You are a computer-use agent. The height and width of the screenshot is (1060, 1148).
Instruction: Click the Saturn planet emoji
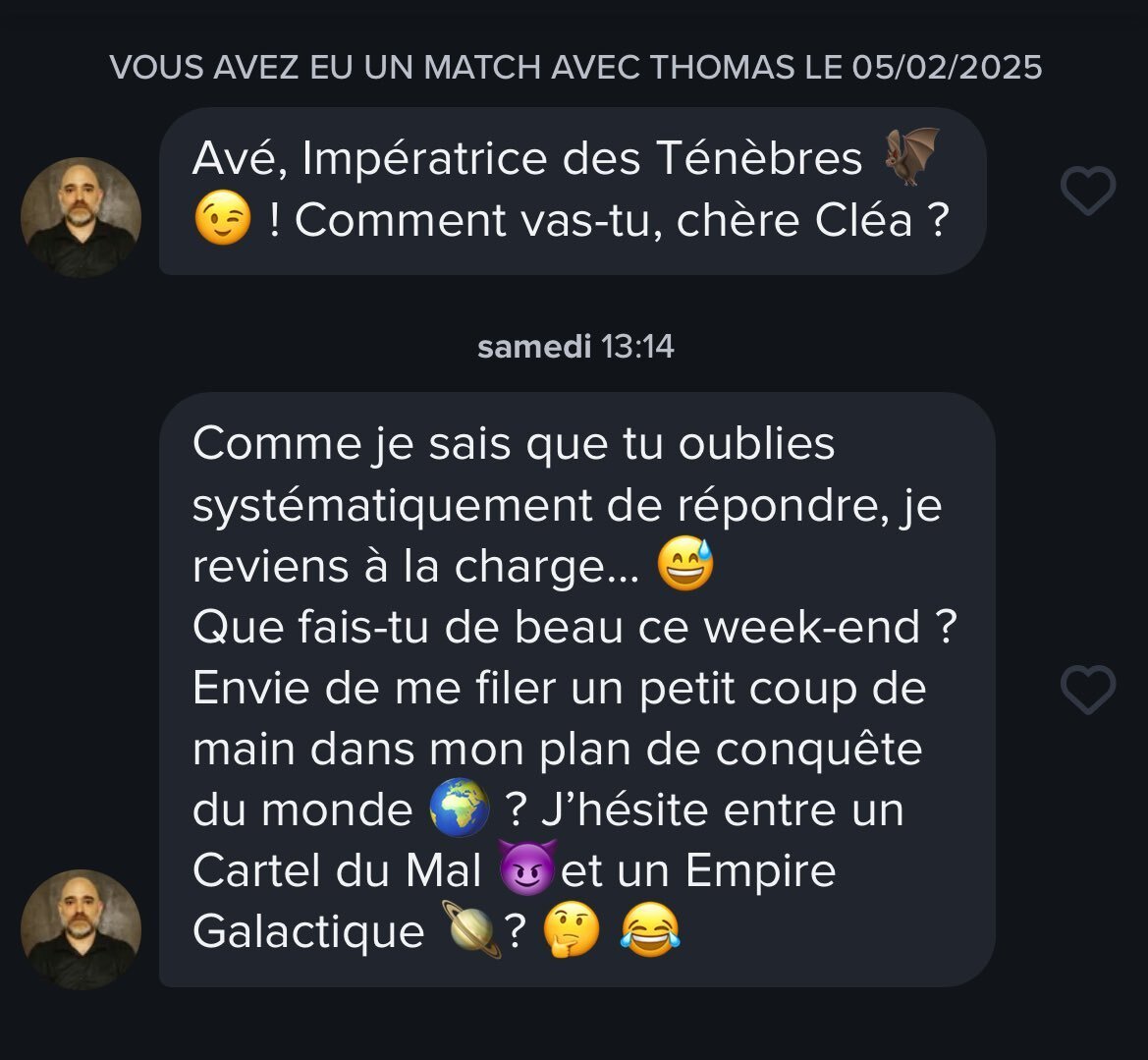tap(471, 930)
